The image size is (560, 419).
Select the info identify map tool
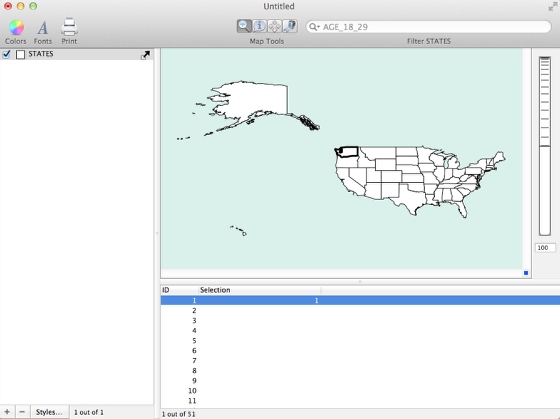pyautogui.click(x=259, y=26)
